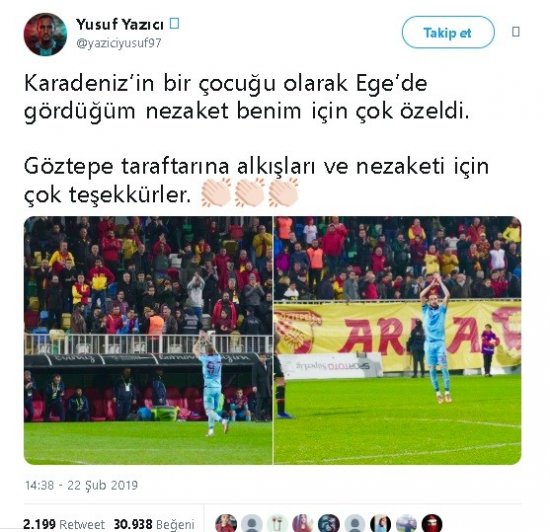Open the Yusuf Yazıcı display name link

coord(120,25)
